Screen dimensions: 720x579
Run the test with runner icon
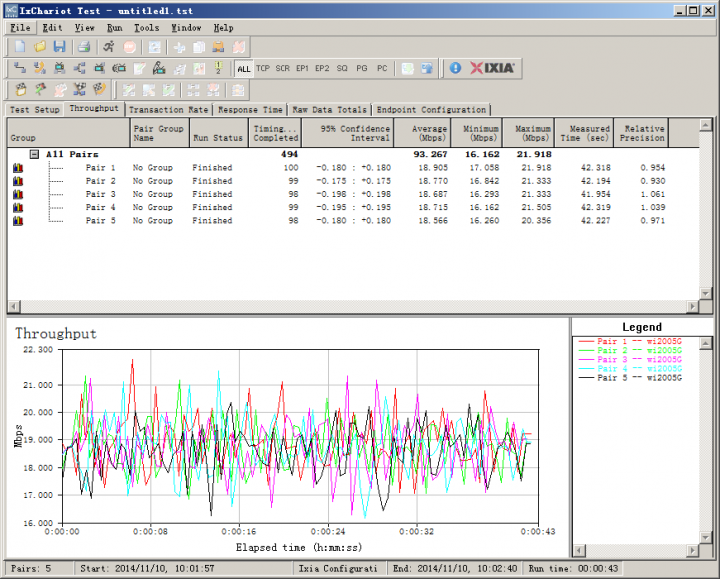click(x=109, y=46)
